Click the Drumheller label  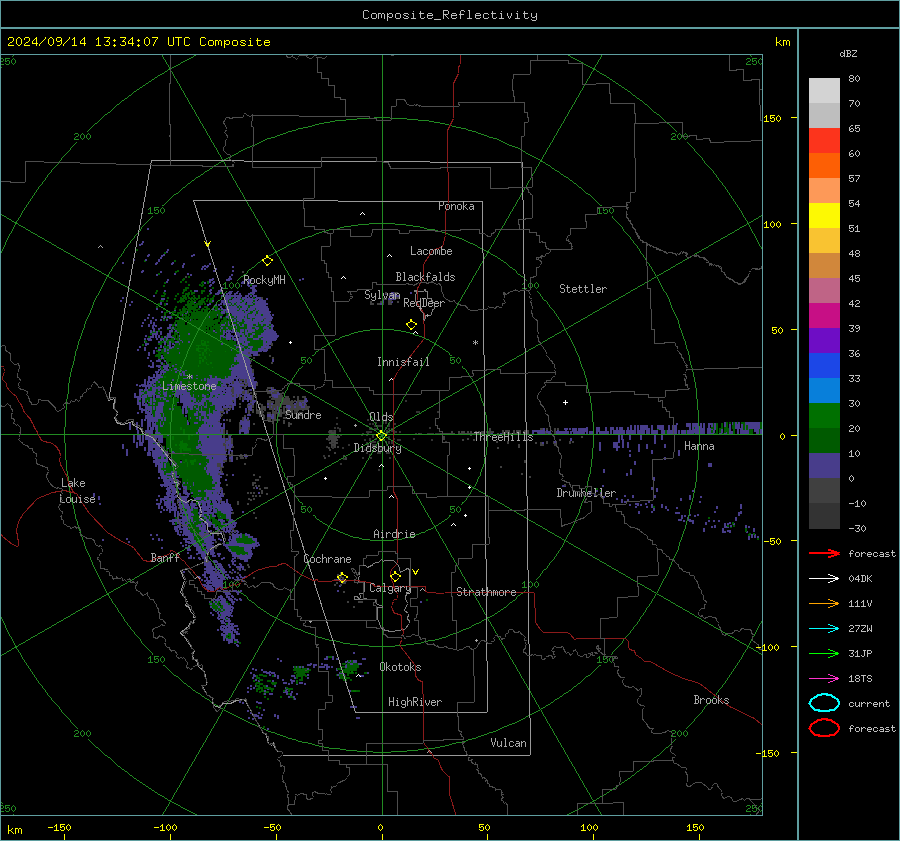(586, 493)
